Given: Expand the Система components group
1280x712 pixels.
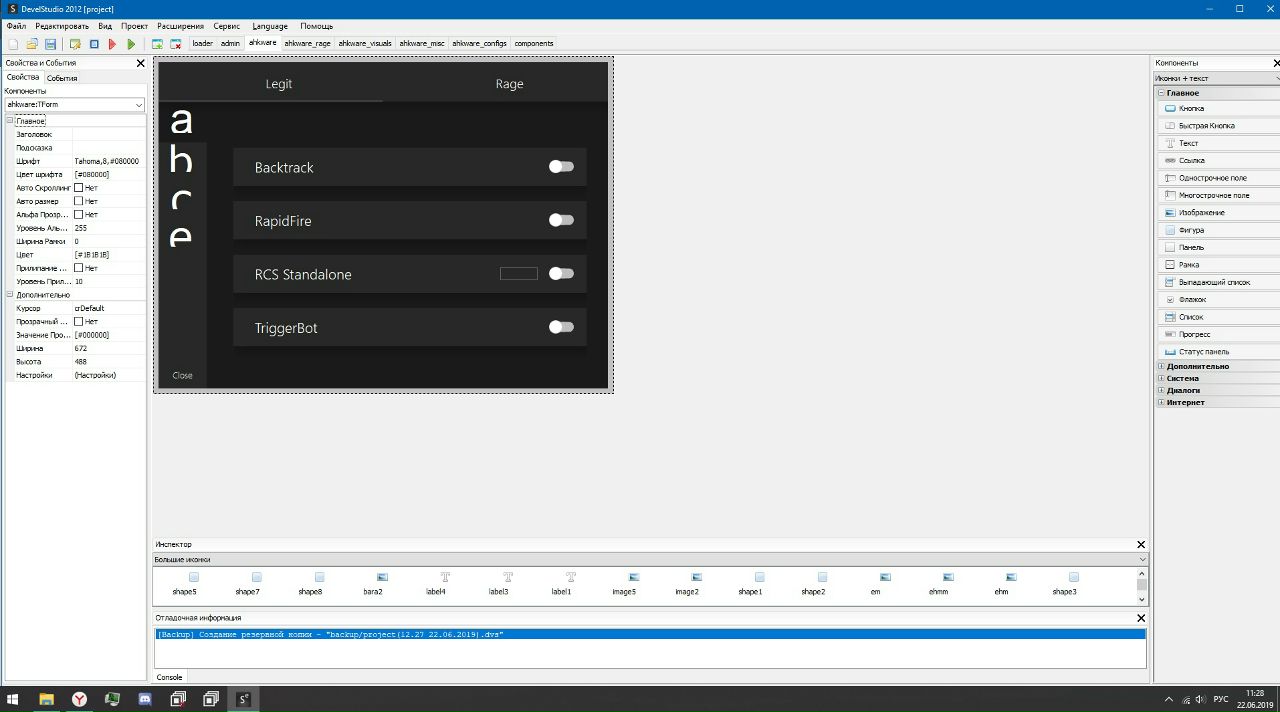Looking at the screenshot, I should point(1162,378).
